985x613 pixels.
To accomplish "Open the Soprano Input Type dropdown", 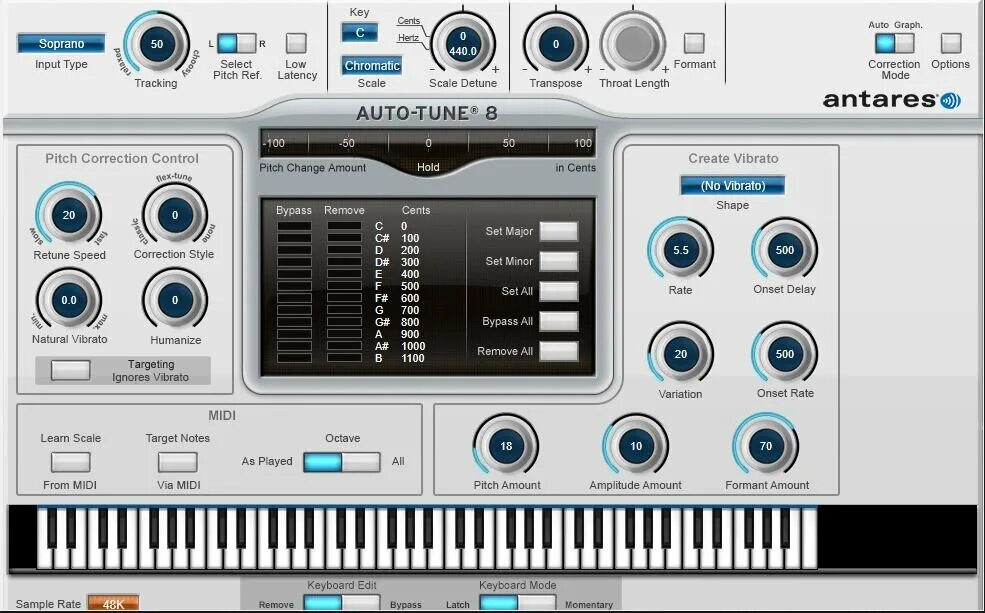I will [x=61, y=43].
